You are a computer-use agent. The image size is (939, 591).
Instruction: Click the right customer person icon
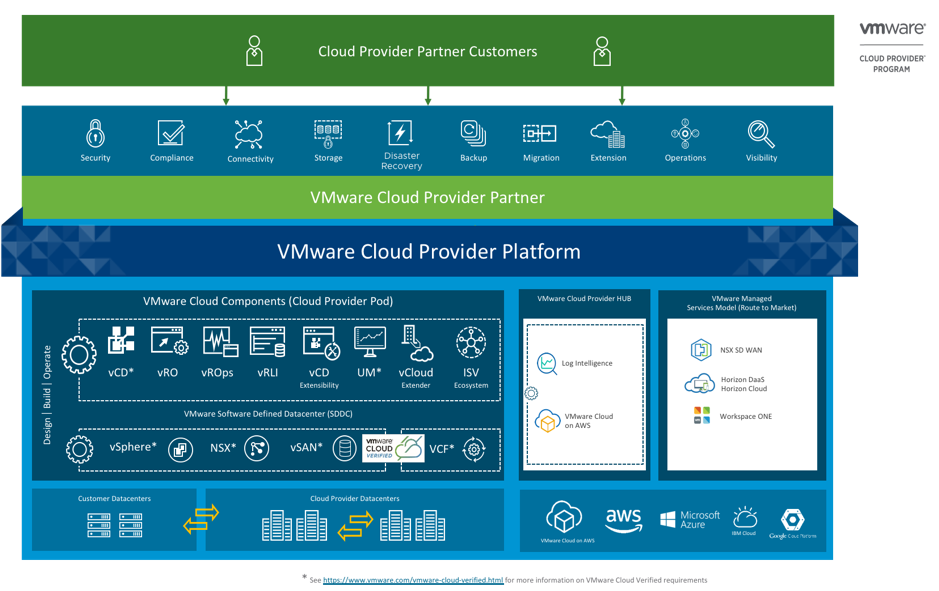[x=602, y=51]
